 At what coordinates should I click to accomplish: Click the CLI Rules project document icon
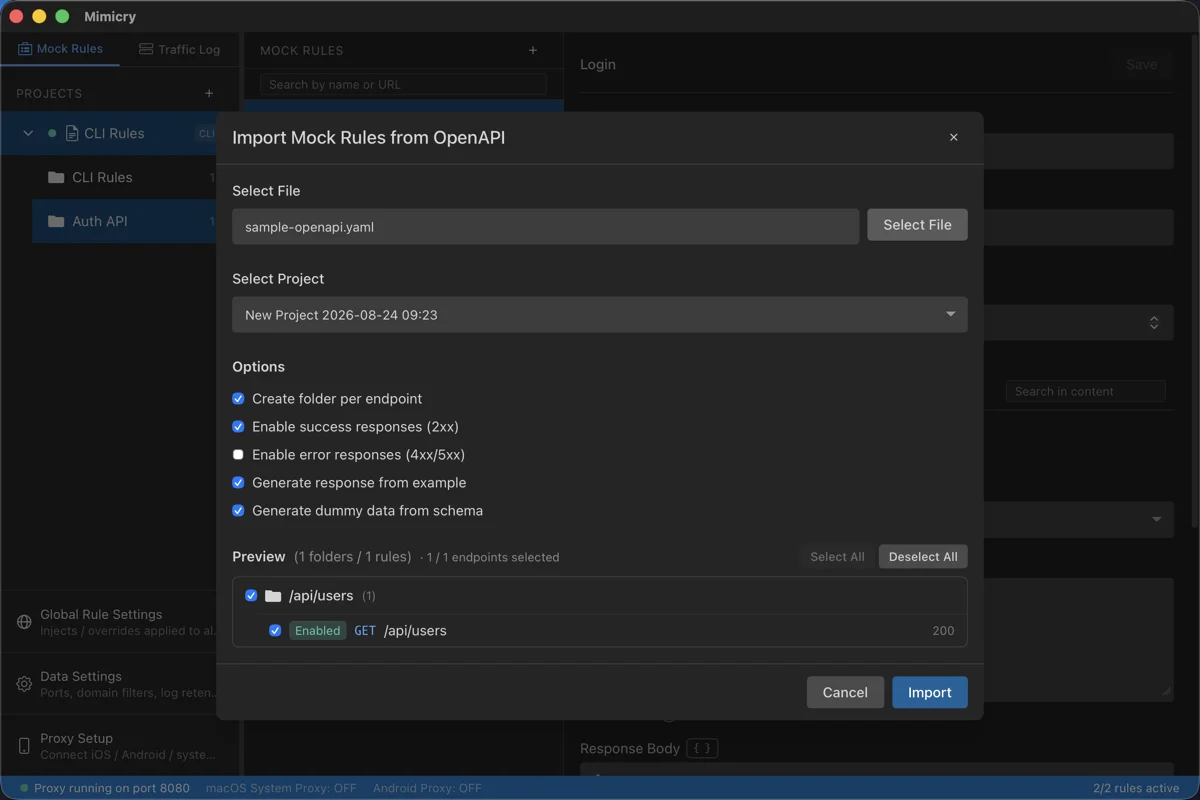(71, 133)
